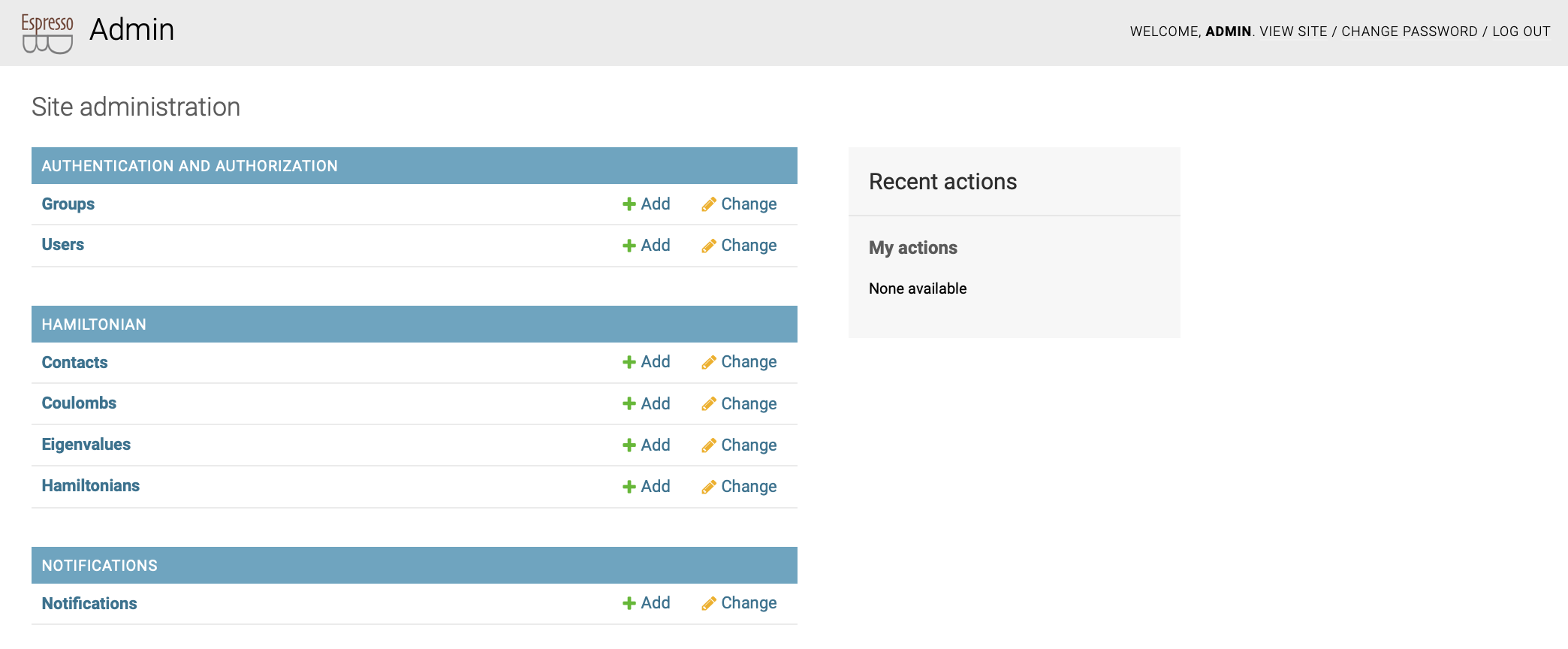Click the Admin title in the header
Viewport: 1568px width, 649px height.
pyautogui.click(x=132, y=30)
